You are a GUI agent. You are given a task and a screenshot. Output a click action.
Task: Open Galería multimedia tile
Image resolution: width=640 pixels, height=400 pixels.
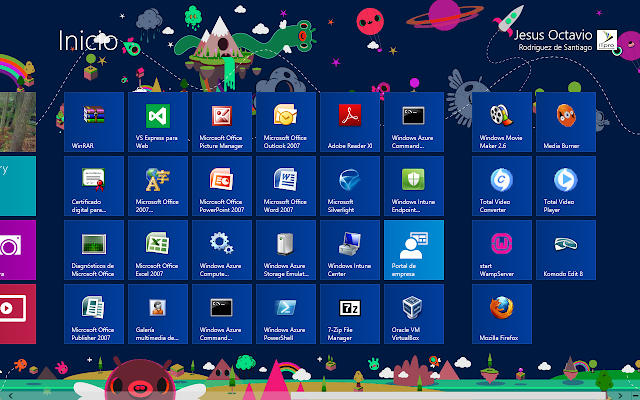click(158, 314)
